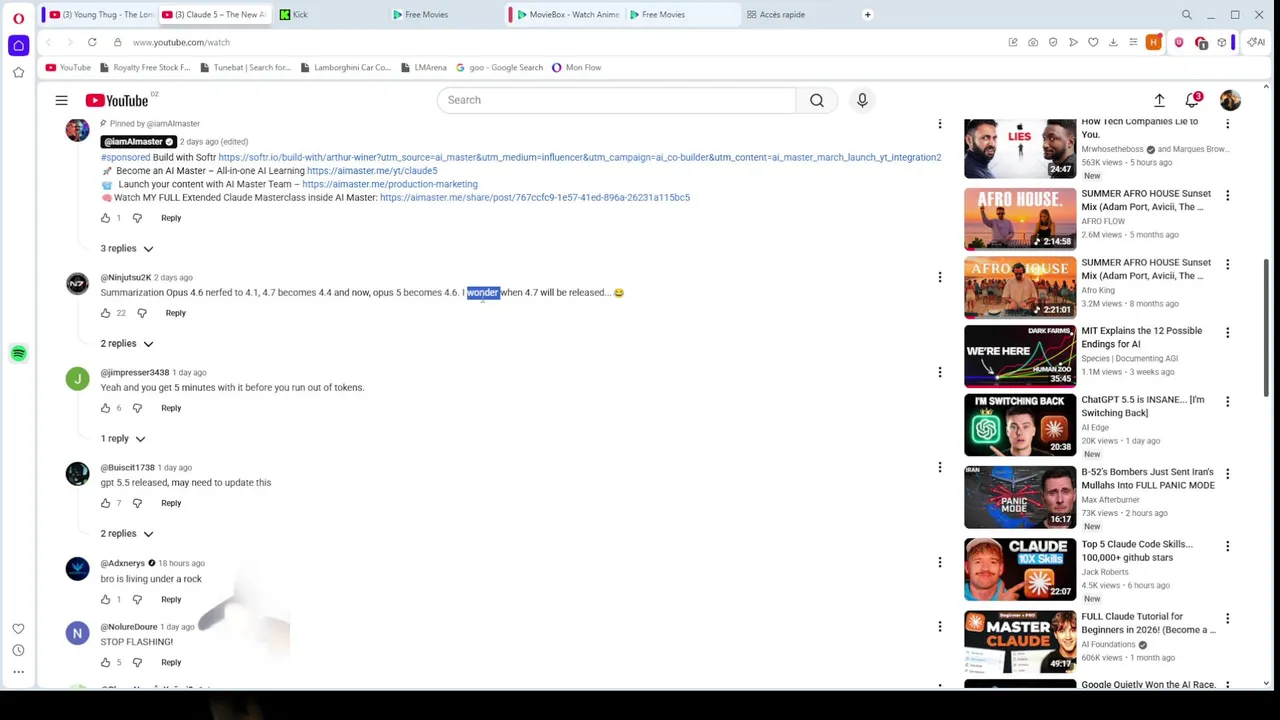Open options for ChatGPT 5.5 INSANE video
Screen dimensions: 1280x720
[x=1228, y=402]
